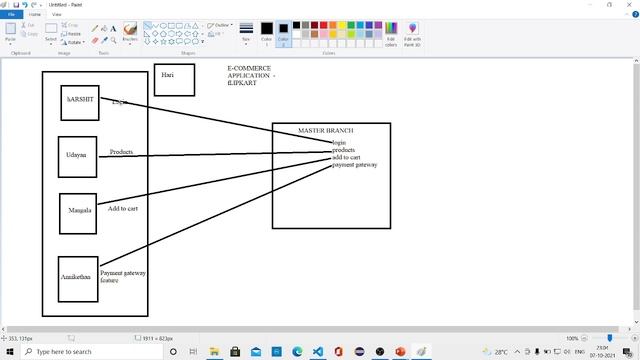Click the taskbar clock showing date
640x360 pixels.
(x=602, y=351)
